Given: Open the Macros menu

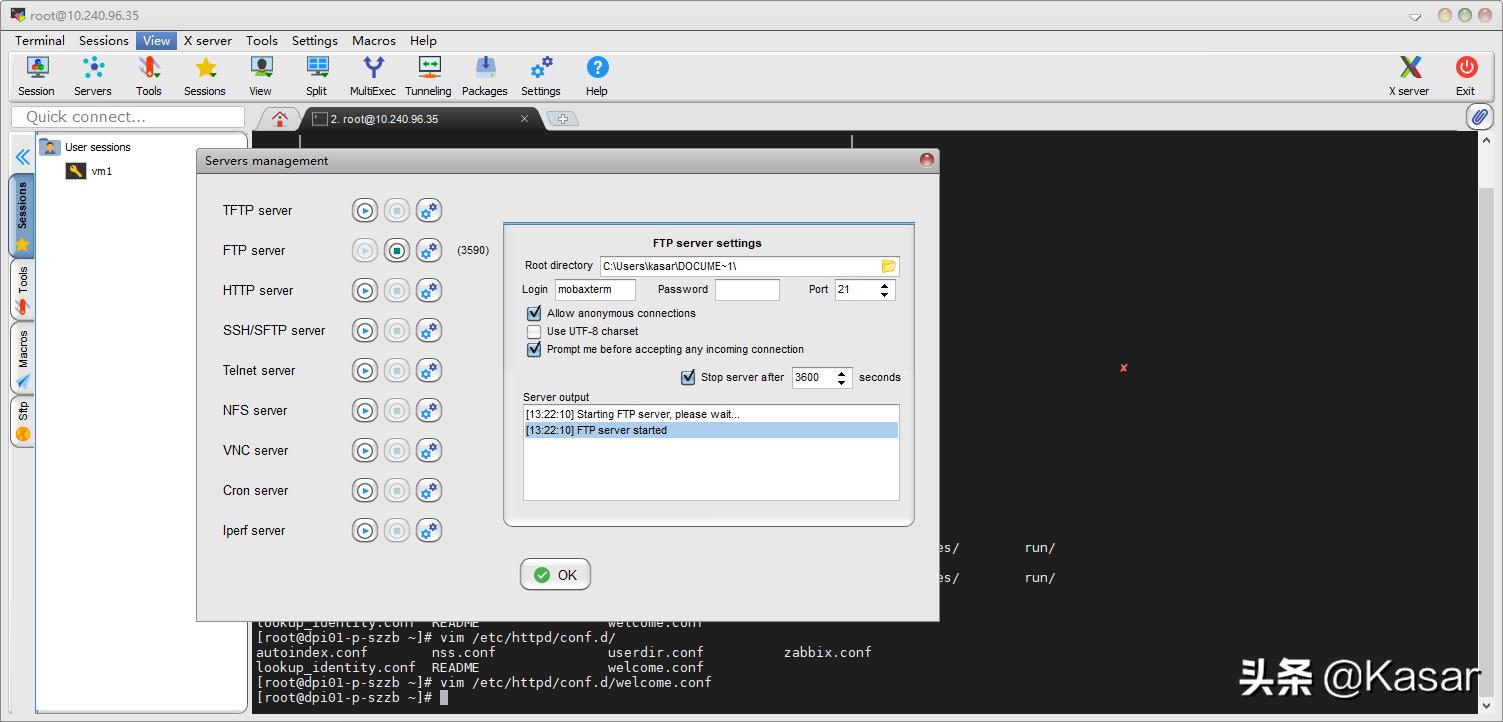Looking at the screenshot, I should coord(373,41).
